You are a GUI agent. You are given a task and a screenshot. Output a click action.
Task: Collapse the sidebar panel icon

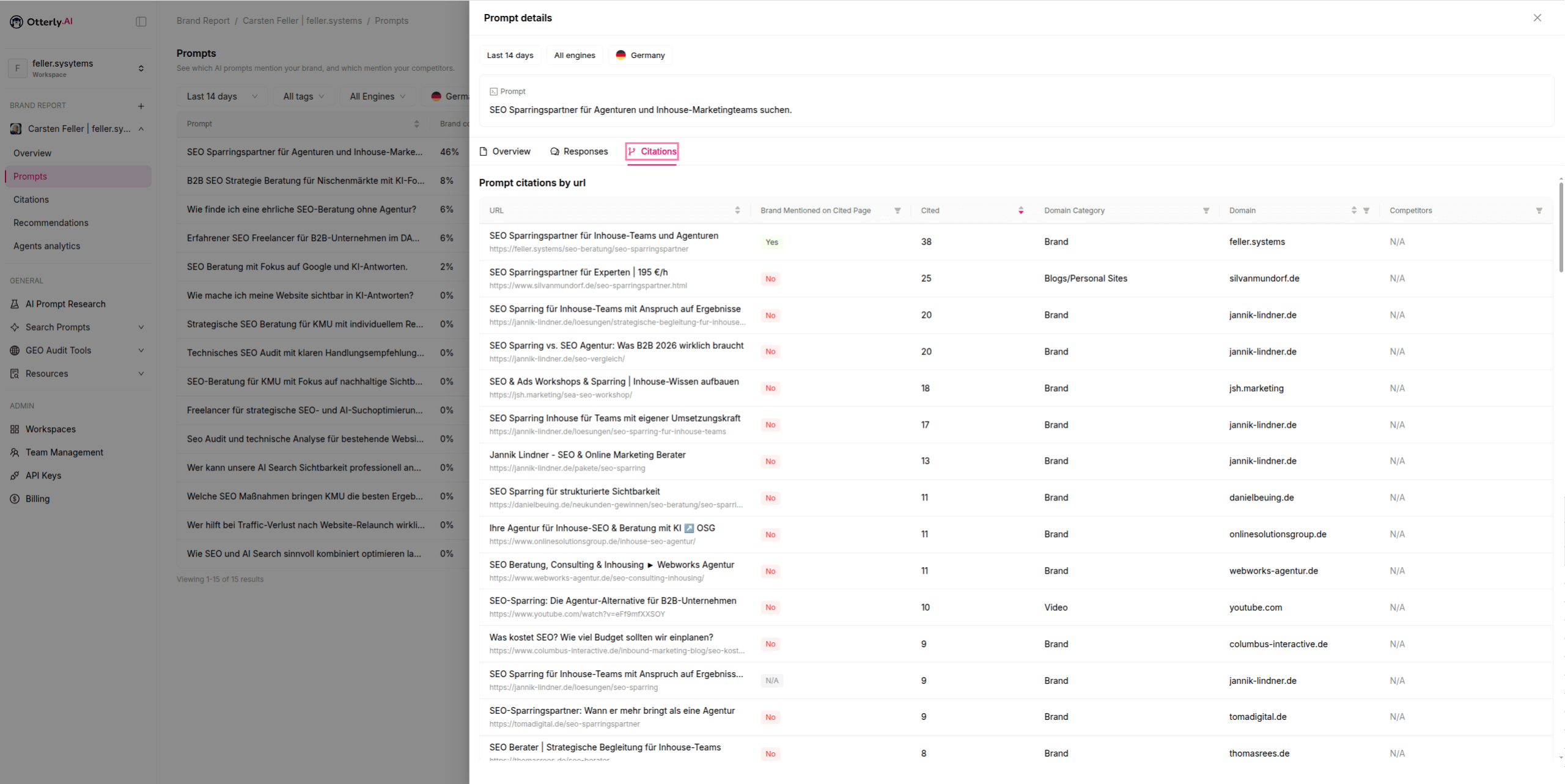click(141, 22)
